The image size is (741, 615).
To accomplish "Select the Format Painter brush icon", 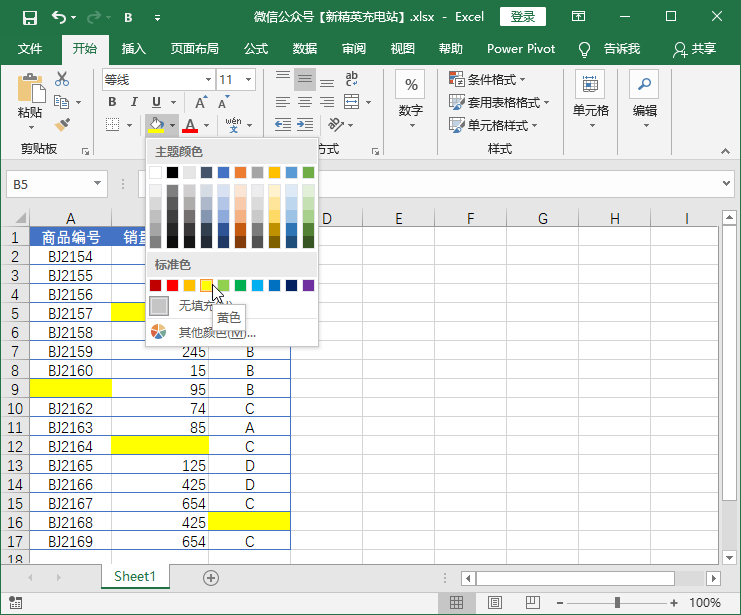I will tap(62, 125).
